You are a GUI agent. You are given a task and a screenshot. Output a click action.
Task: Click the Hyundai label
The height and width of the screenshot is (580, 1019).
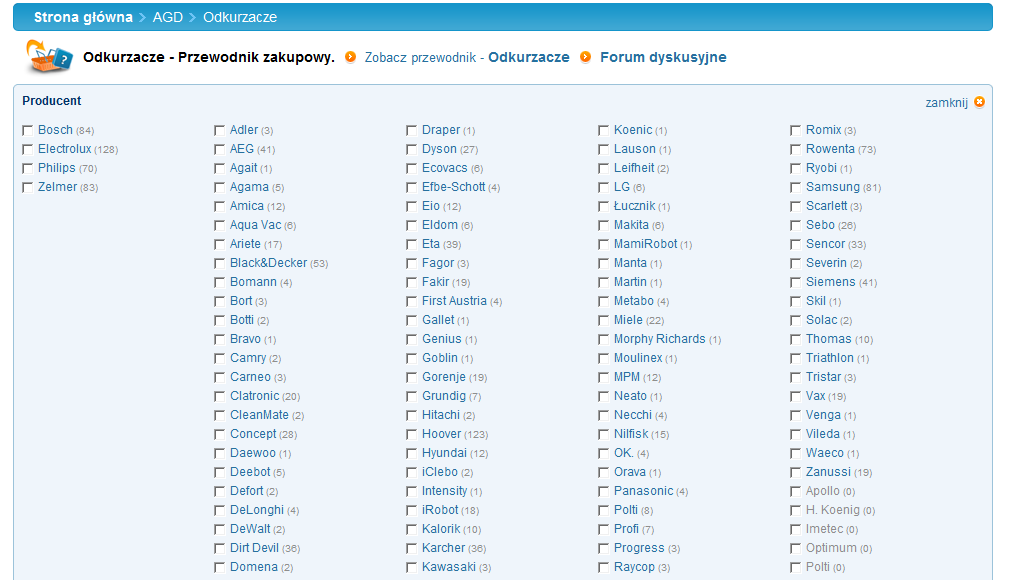coord(445,453)
